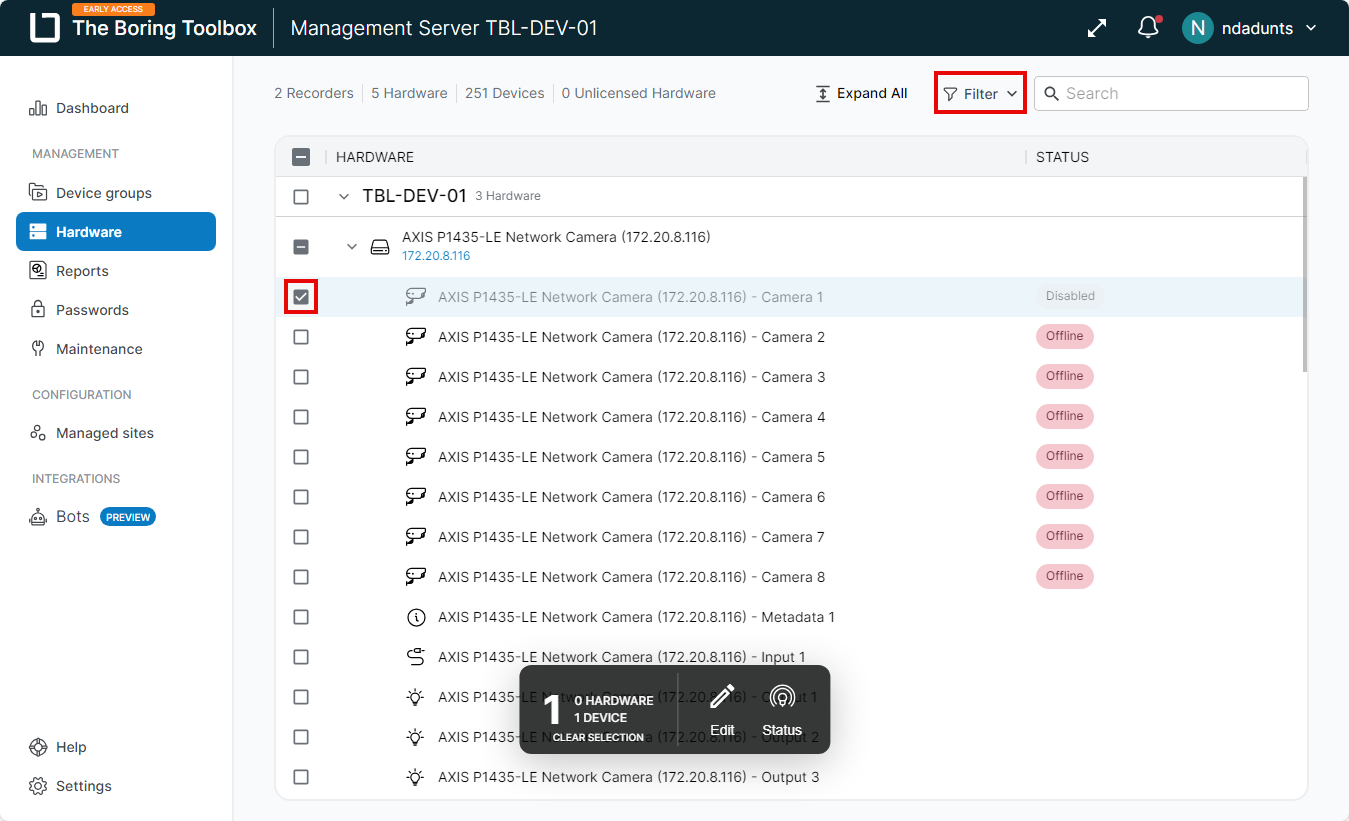Click the STATUS column header

point(1062,157)
